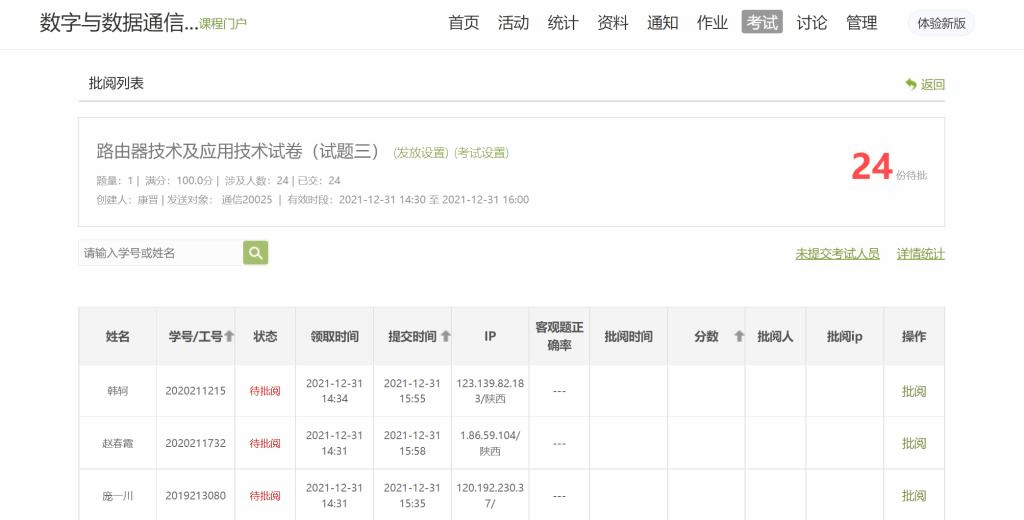Click sort arrow beside 学号/工号 header

click(x=229, y=337)
